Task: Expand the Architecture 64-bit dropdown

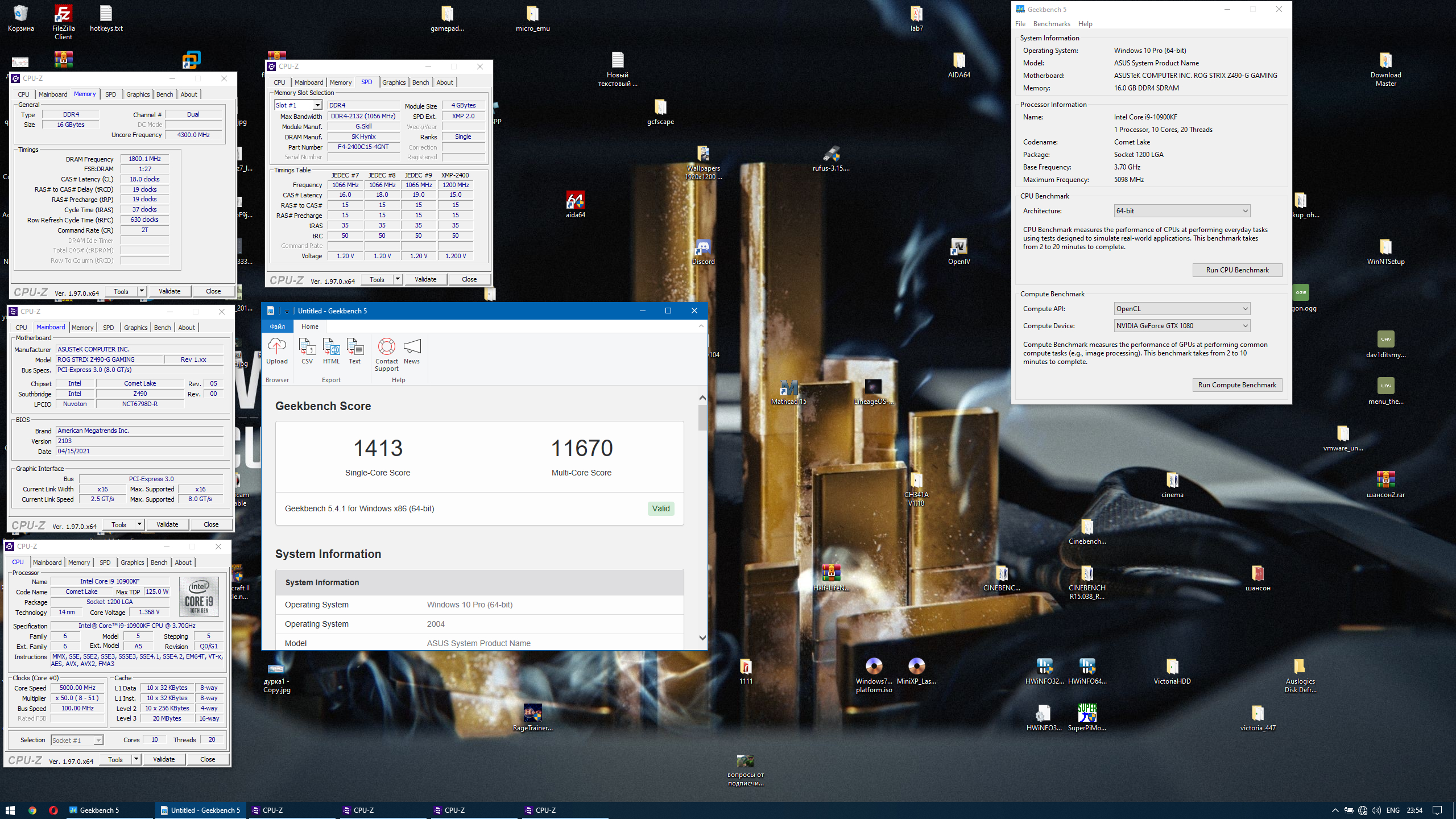Action: coord(1181,211)
